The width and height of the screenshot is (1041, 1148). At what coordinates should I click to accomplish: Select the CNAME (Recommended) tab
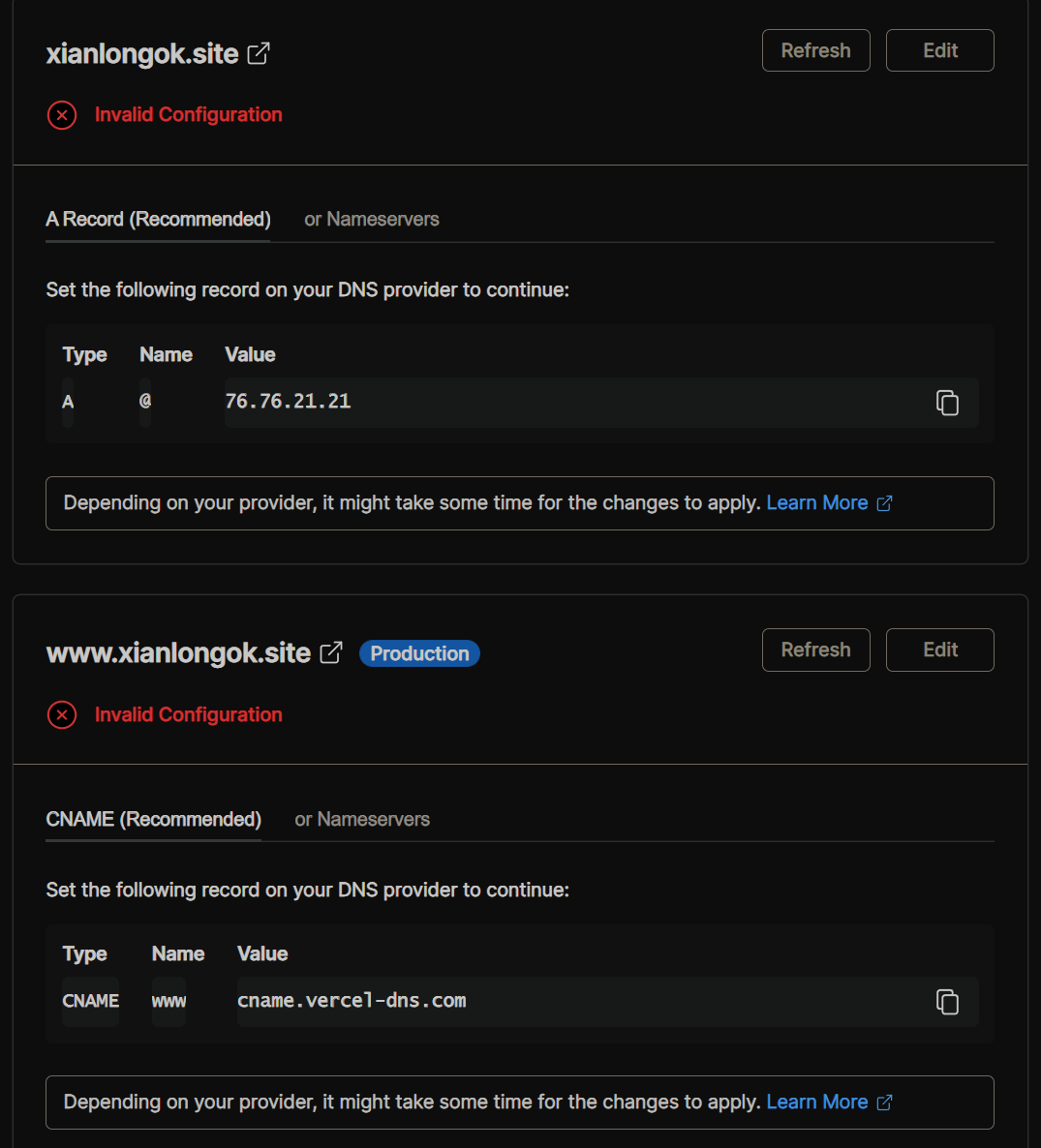pyautogui.click(x=154, y=819)
